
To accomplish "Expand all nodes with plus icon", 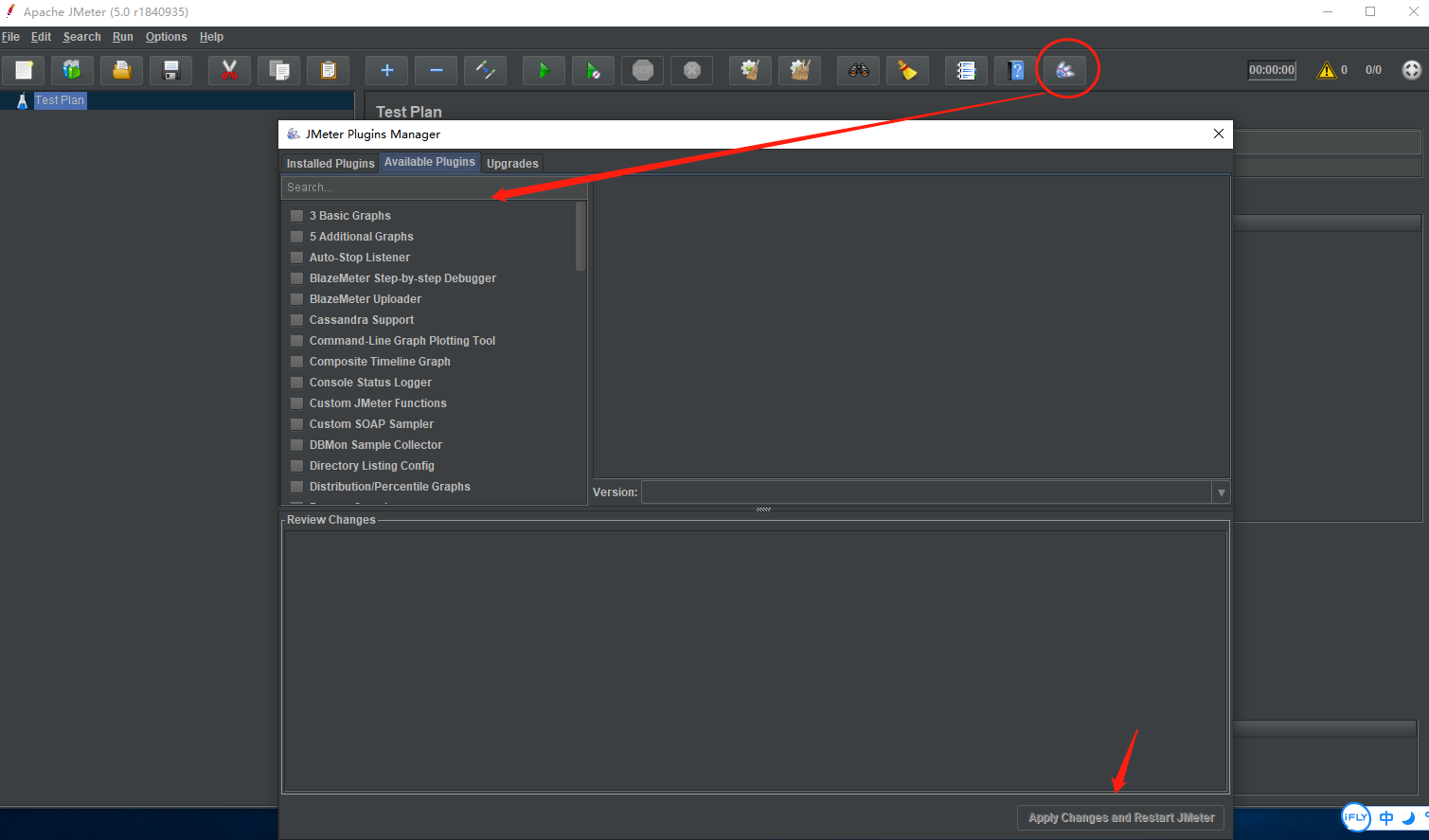I will pyautogui.click(x=386, y=70).
